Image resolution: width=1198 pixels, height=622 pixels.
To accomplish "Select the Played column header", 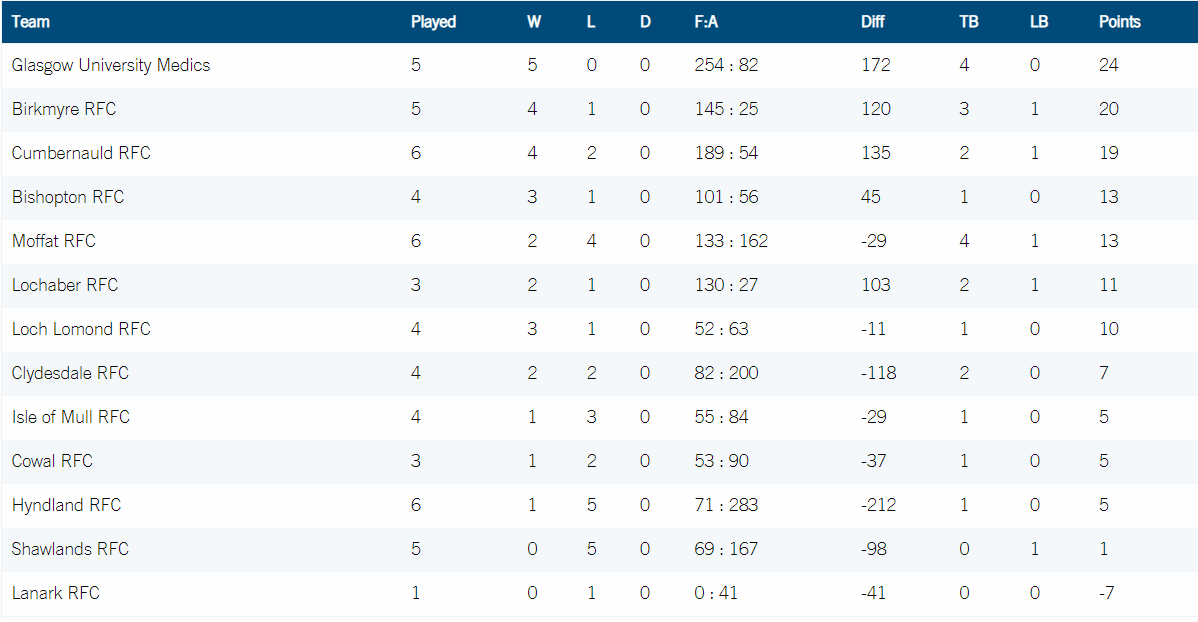I will click(433, 22).
